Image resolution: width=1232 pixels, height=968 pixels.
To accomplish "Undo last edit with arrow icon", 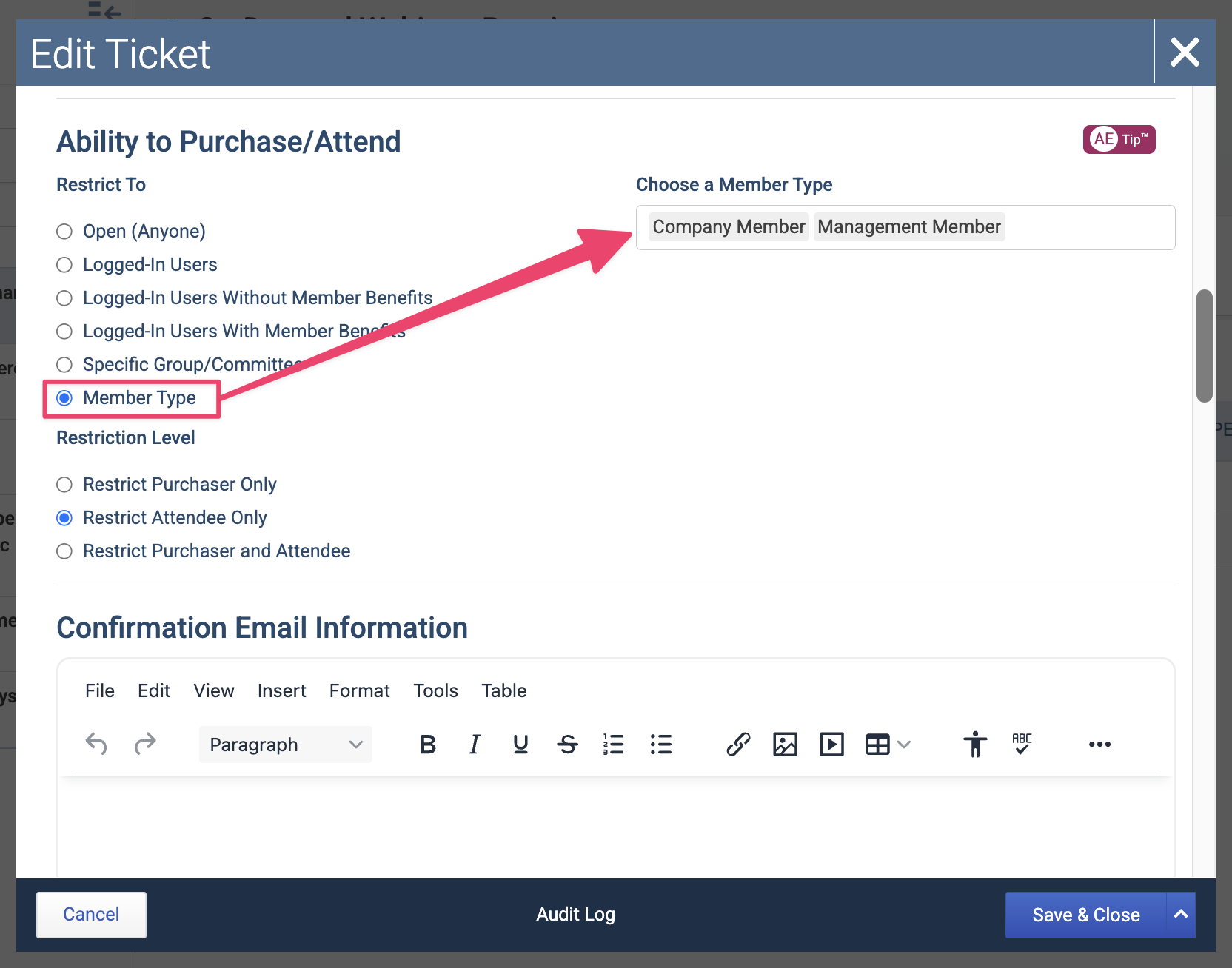I will 96,743.
